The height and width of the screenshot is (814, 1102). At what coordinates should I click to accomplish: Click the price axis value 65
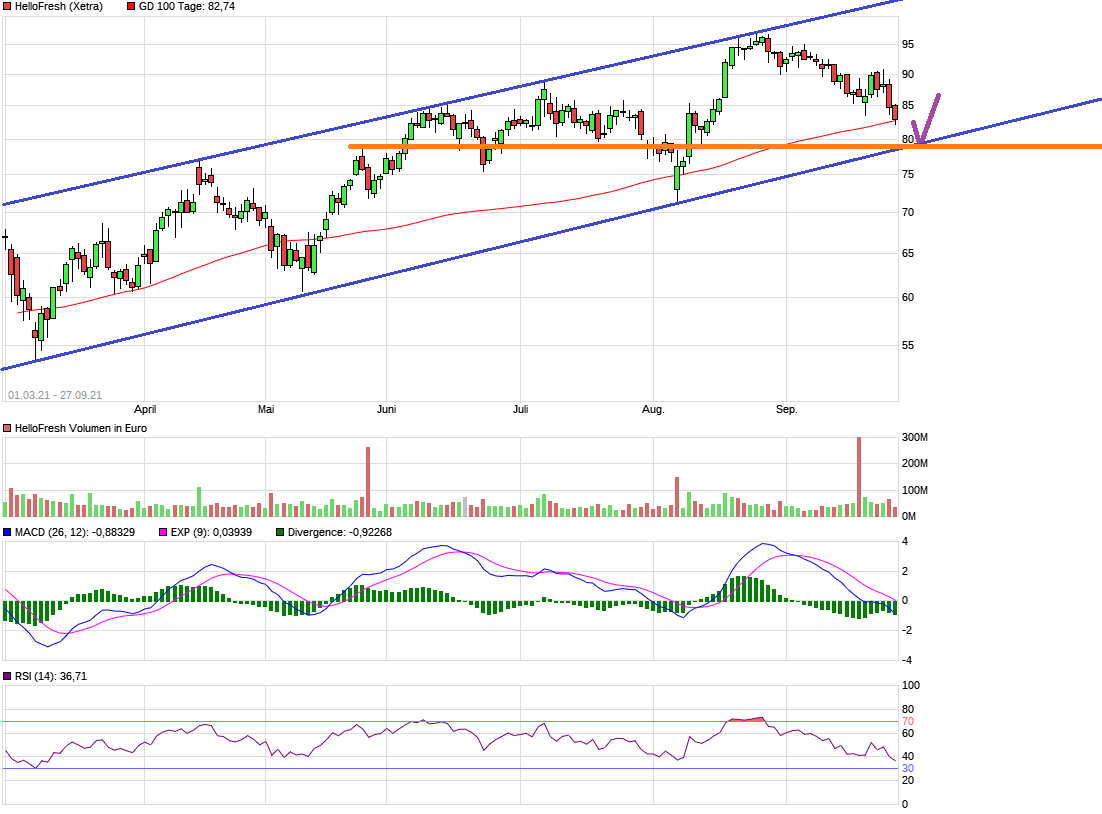[908, 253]
